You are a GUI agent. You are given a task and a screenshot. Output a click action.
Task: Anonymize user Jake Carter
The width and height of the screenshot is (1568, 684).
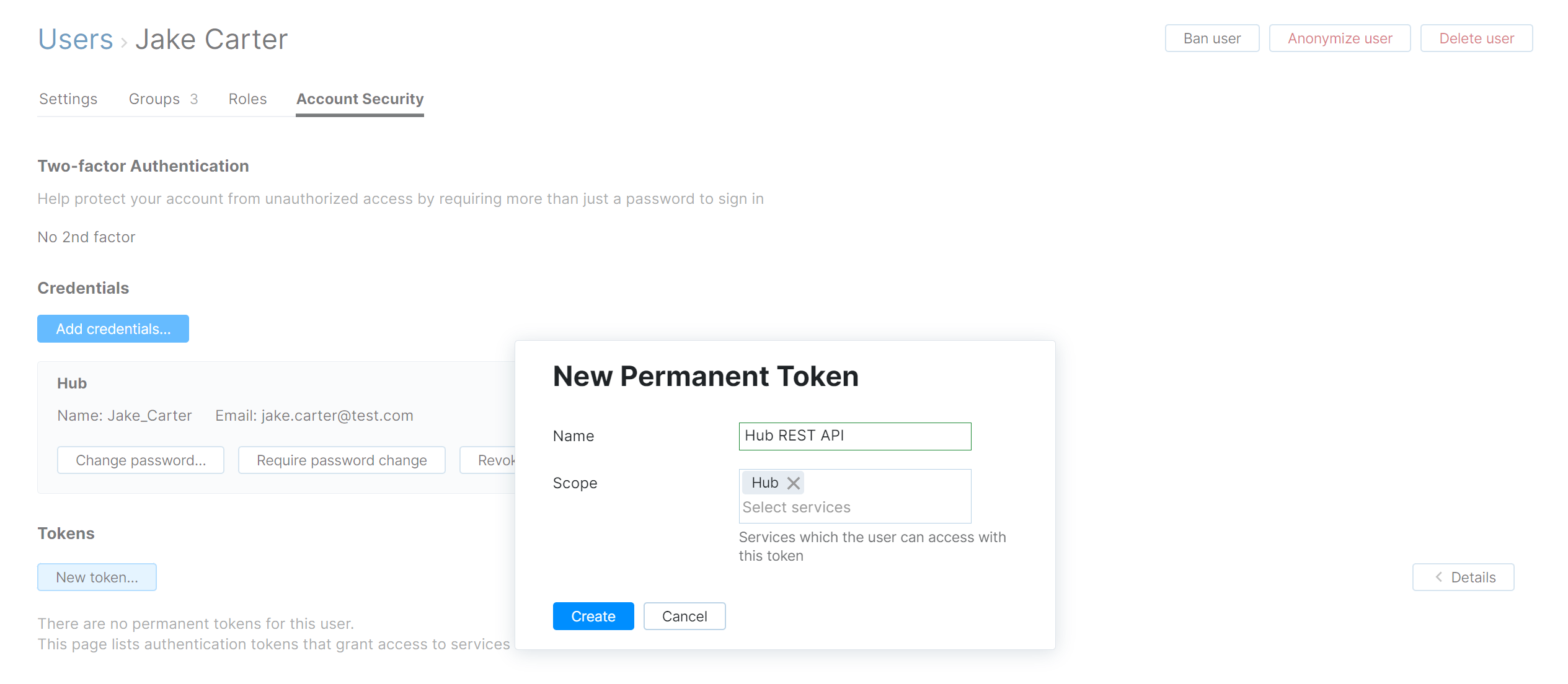pos(1340,38)
